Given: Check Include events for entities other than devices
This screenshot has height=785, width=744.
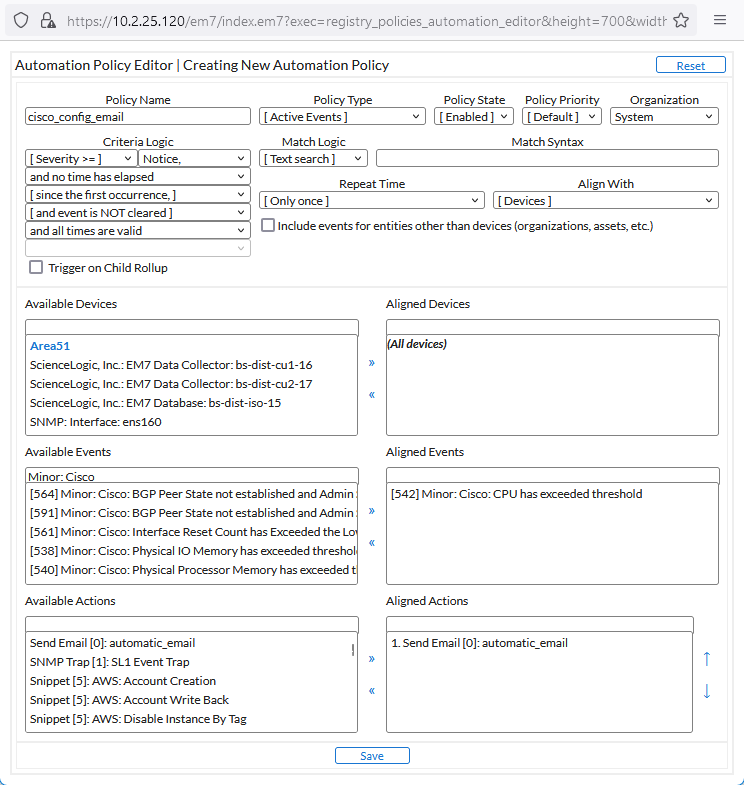Looking at the screenshot, I should click(x=268, y=225).
